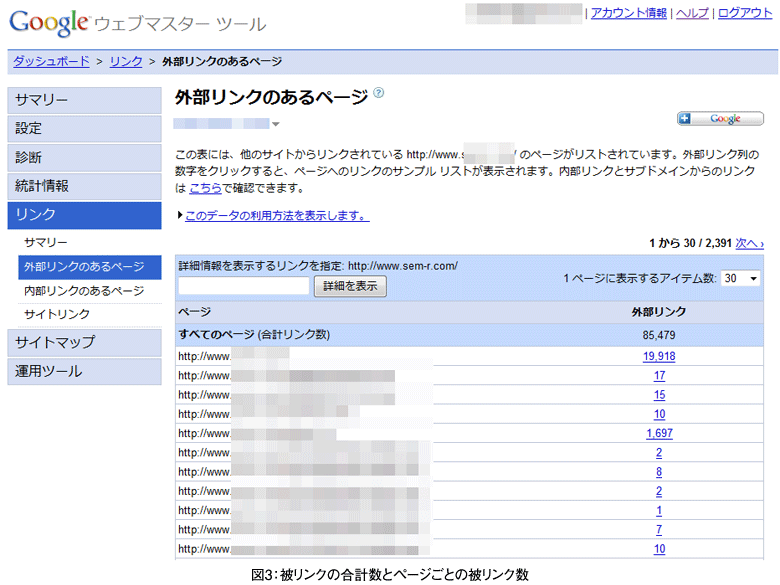Click すべてのページ (合計リンク数) row label
This screenshot has width=780, height=585.
[x=254, y=334]
